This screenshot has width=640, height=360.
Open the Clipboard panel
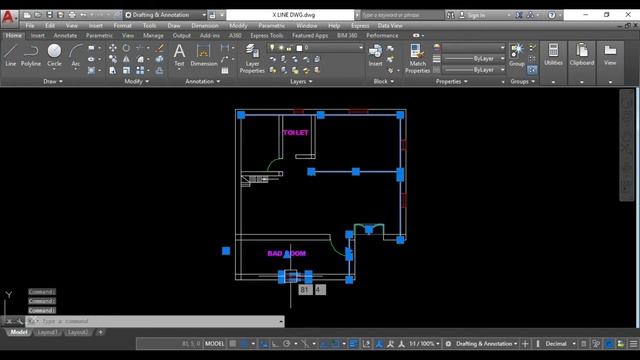tap(582, 54)
